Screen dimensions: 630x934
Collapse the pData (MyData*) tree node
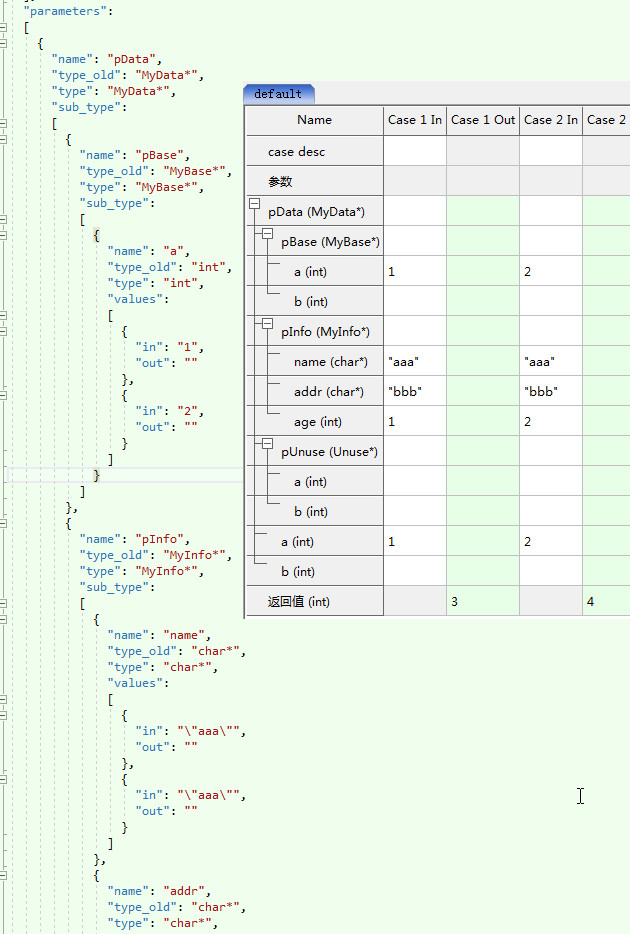254,204
